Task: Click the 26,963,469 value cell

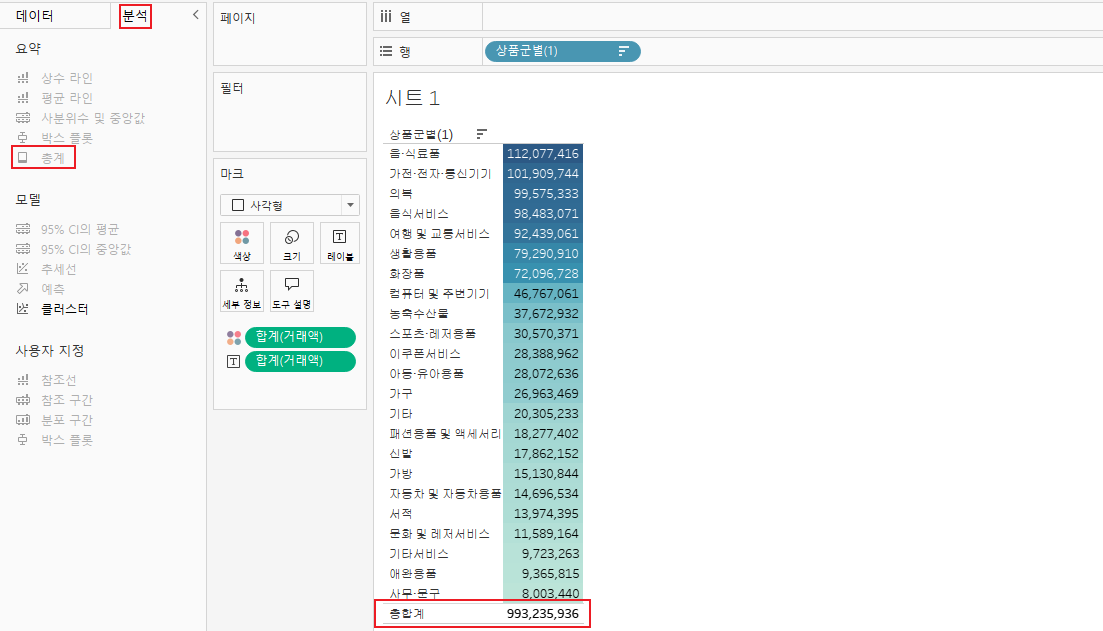Action: click(542, 393)
